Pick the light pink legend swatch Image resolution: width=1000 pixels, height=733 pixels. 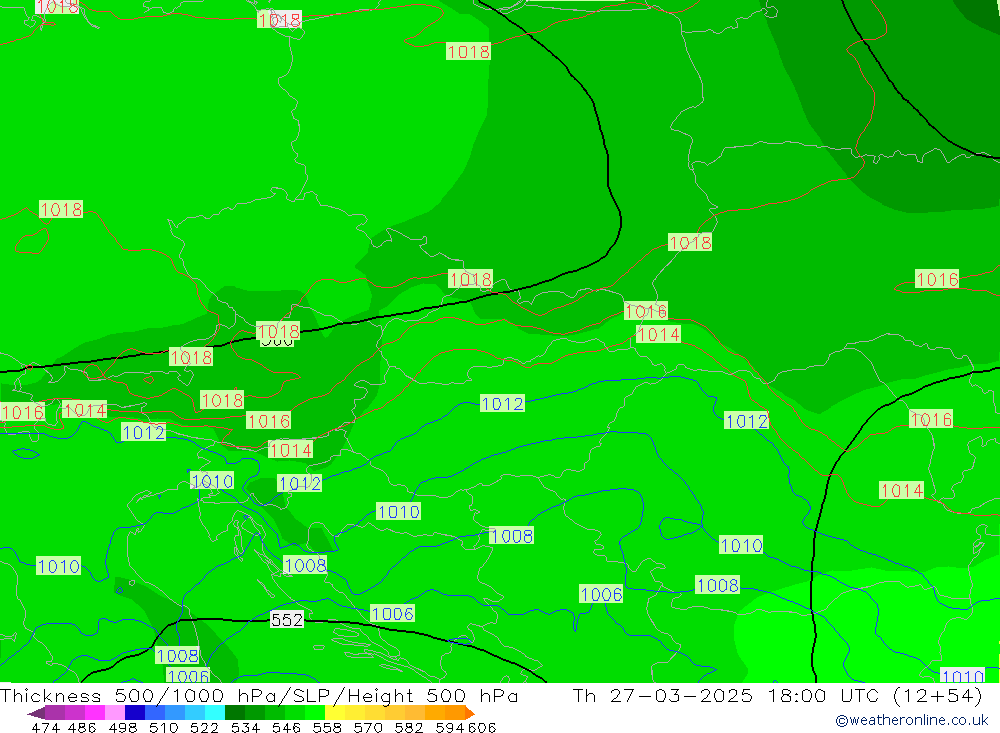[113, 713]
